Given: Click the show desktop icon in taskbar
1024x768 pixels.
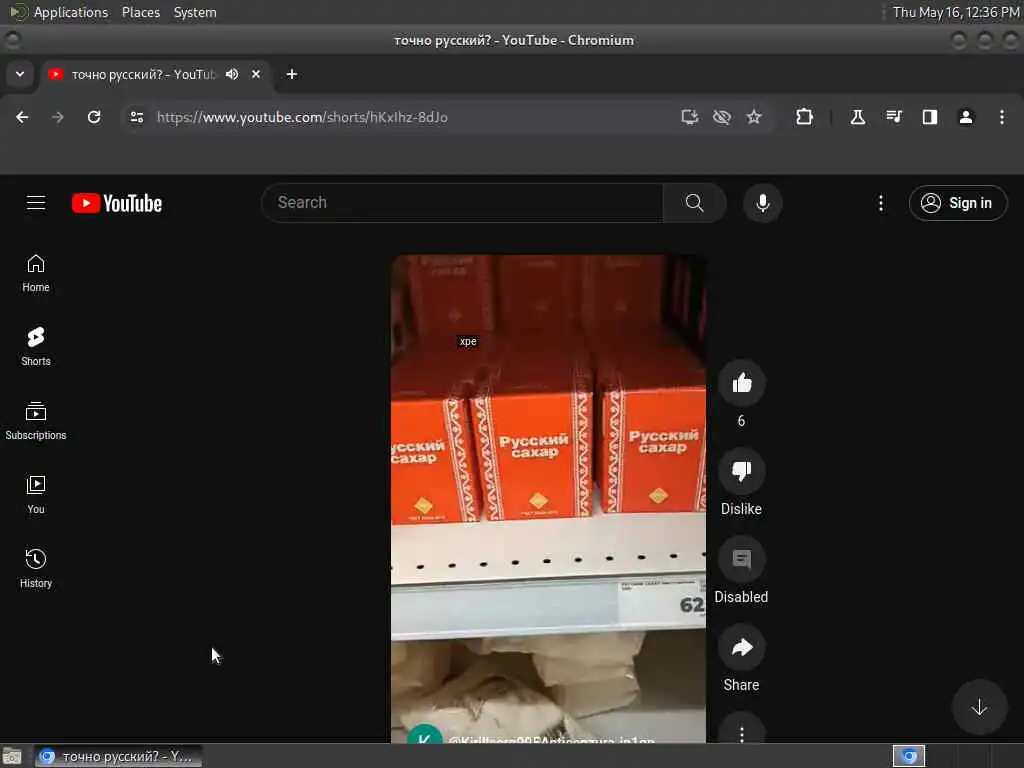Looking at the screenshot, I should 12,756.
